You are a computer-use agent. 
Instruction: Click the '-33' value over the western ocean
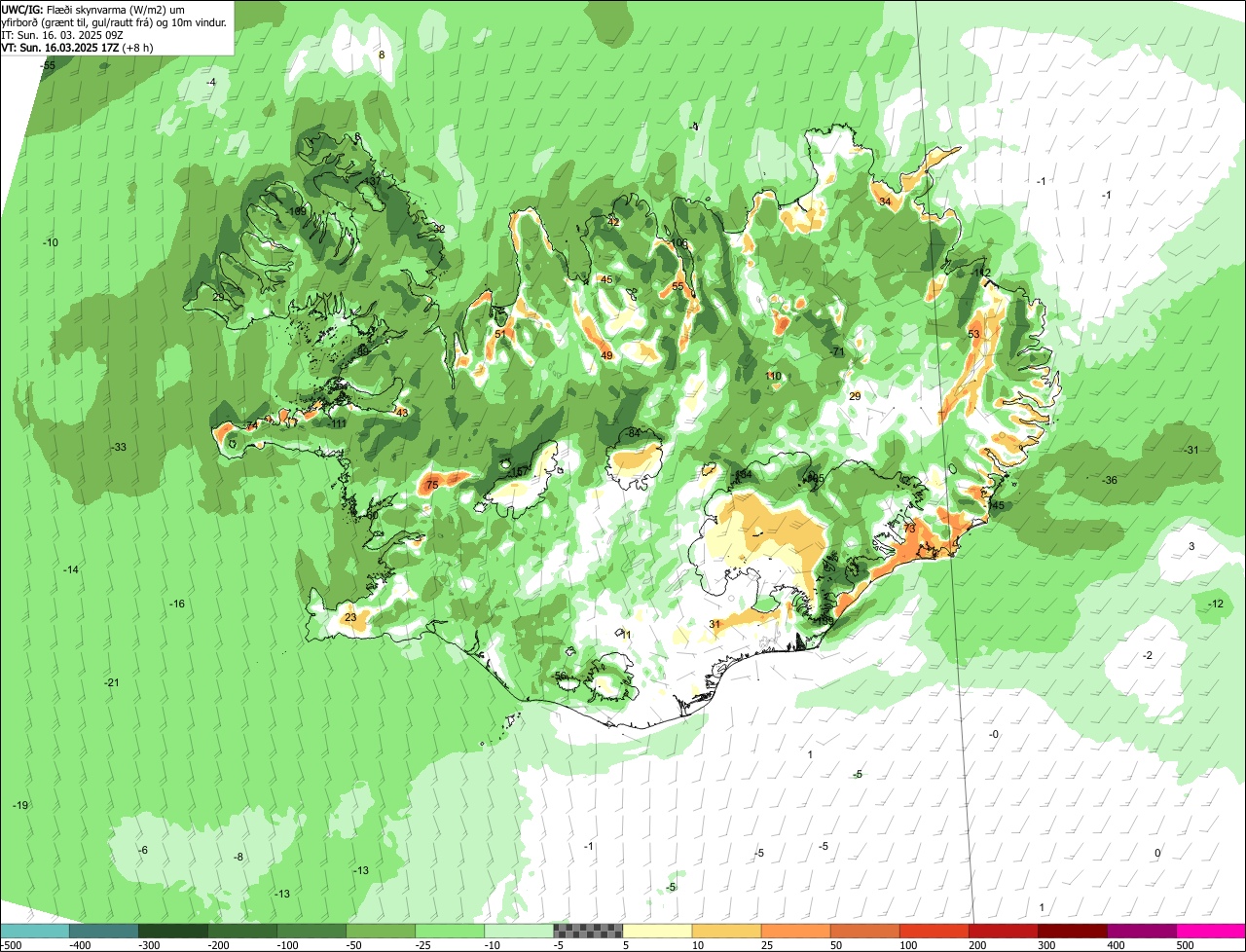coord(119,447)
